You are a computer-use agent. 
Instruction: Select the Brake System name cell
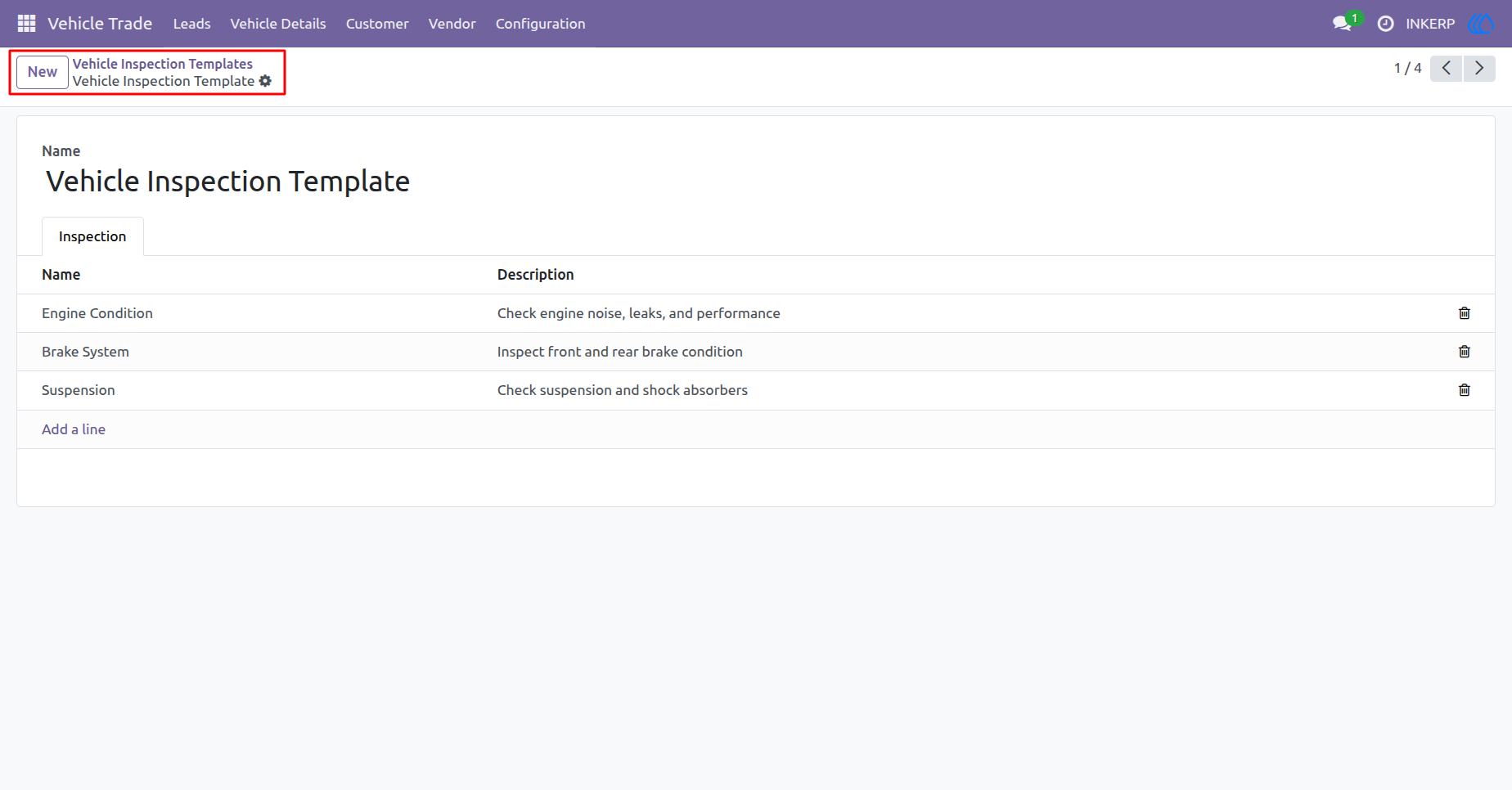click(x=86, y=352)
